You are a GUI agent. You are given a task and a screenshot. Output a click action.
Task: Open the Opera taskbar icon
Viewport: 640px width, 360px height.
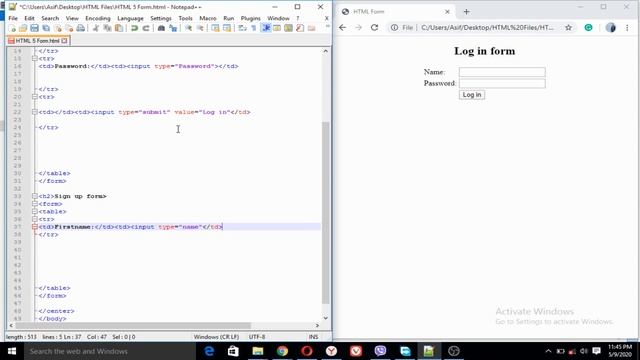(x=307, y=351)
